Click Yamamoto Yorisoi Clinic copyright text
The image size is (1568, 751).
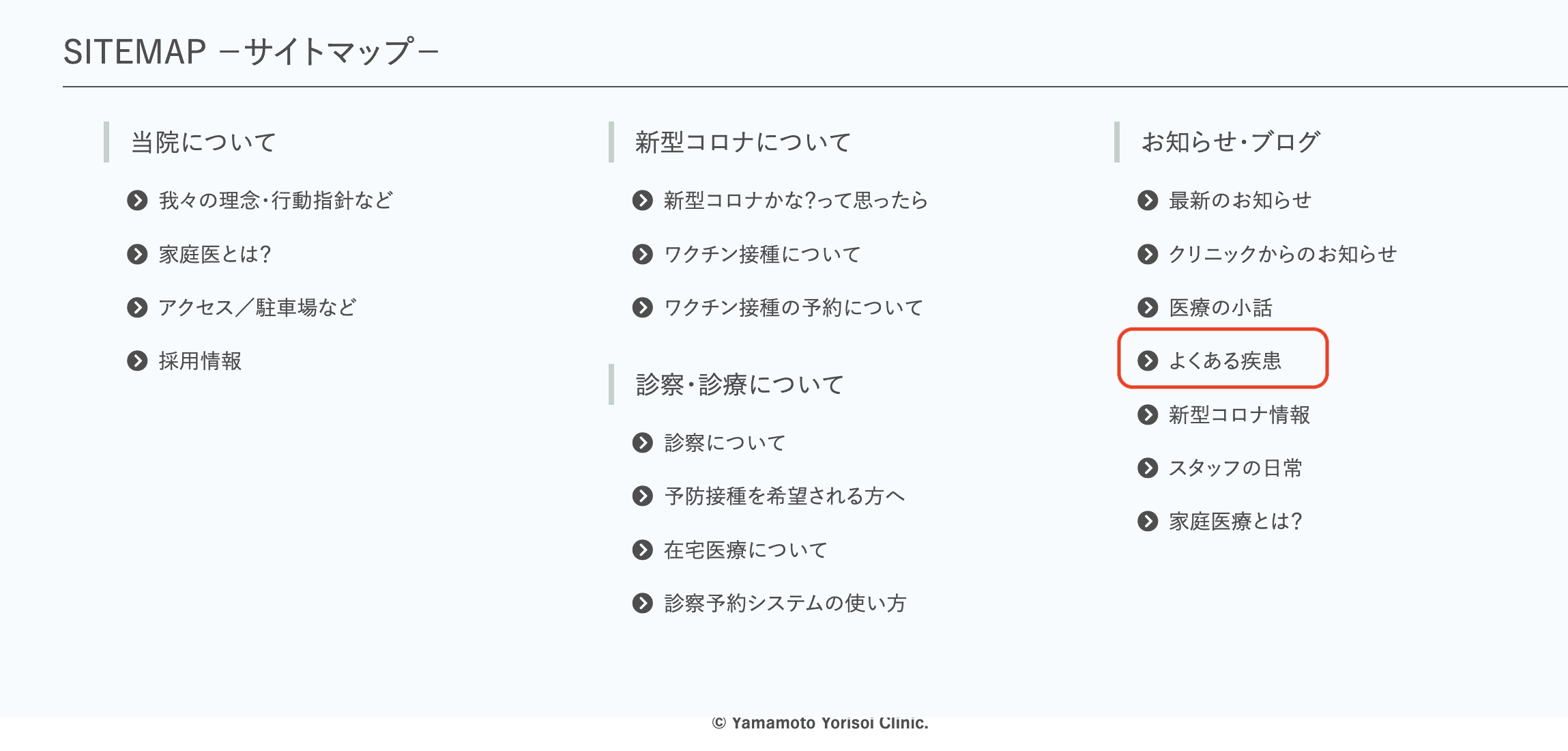tap(820, 723)
